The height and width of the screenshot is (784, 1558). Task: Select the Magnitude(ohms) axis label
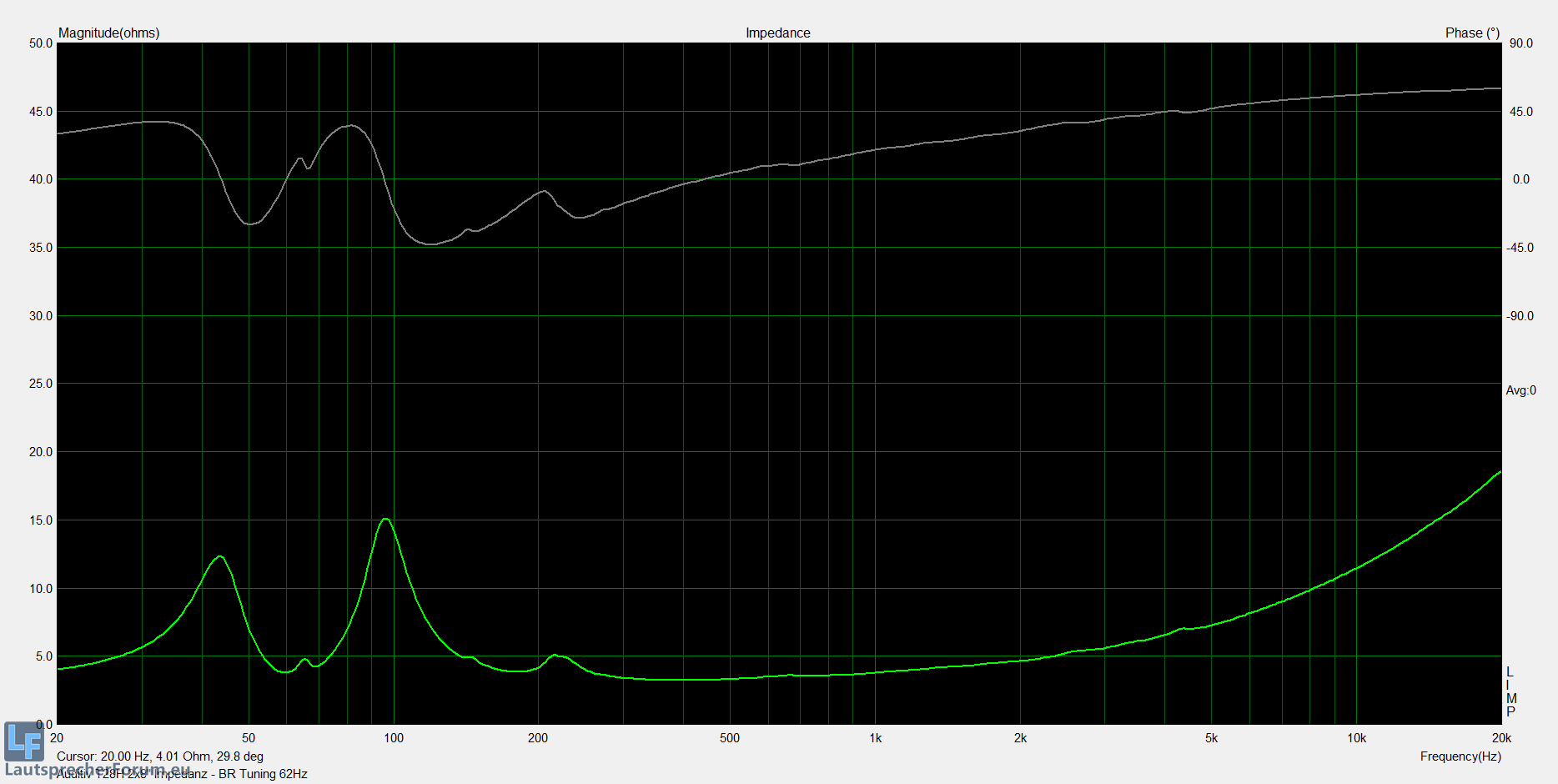pos(108,33)
